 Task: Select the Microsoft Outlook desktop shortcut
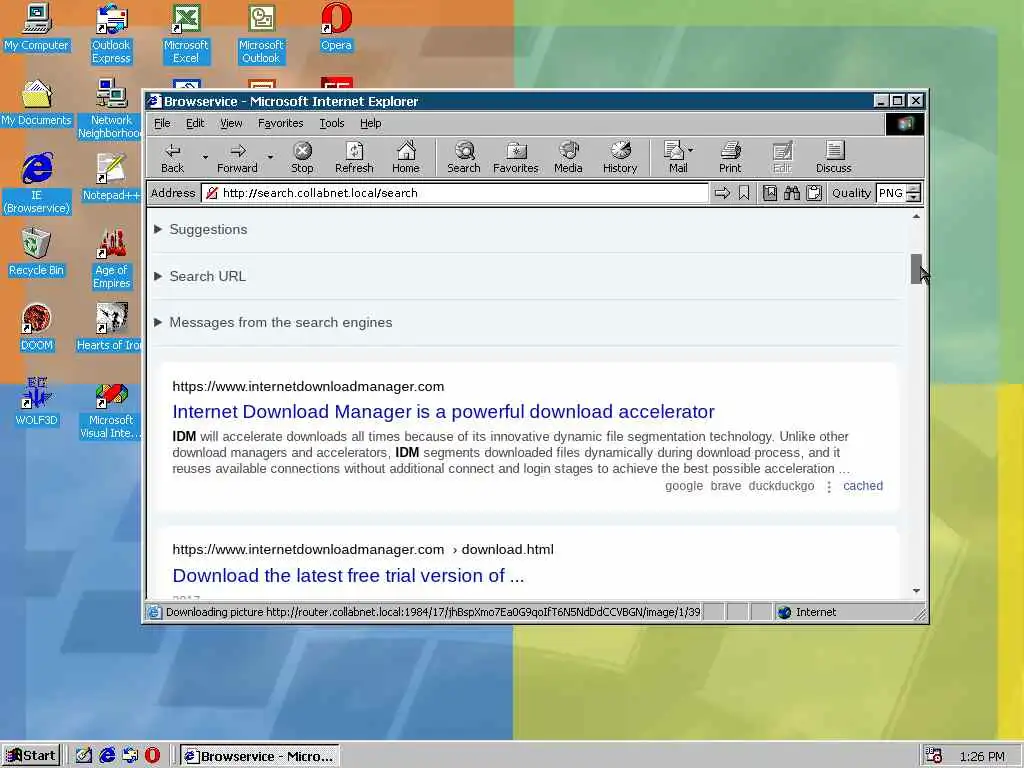tap(261, 34)
